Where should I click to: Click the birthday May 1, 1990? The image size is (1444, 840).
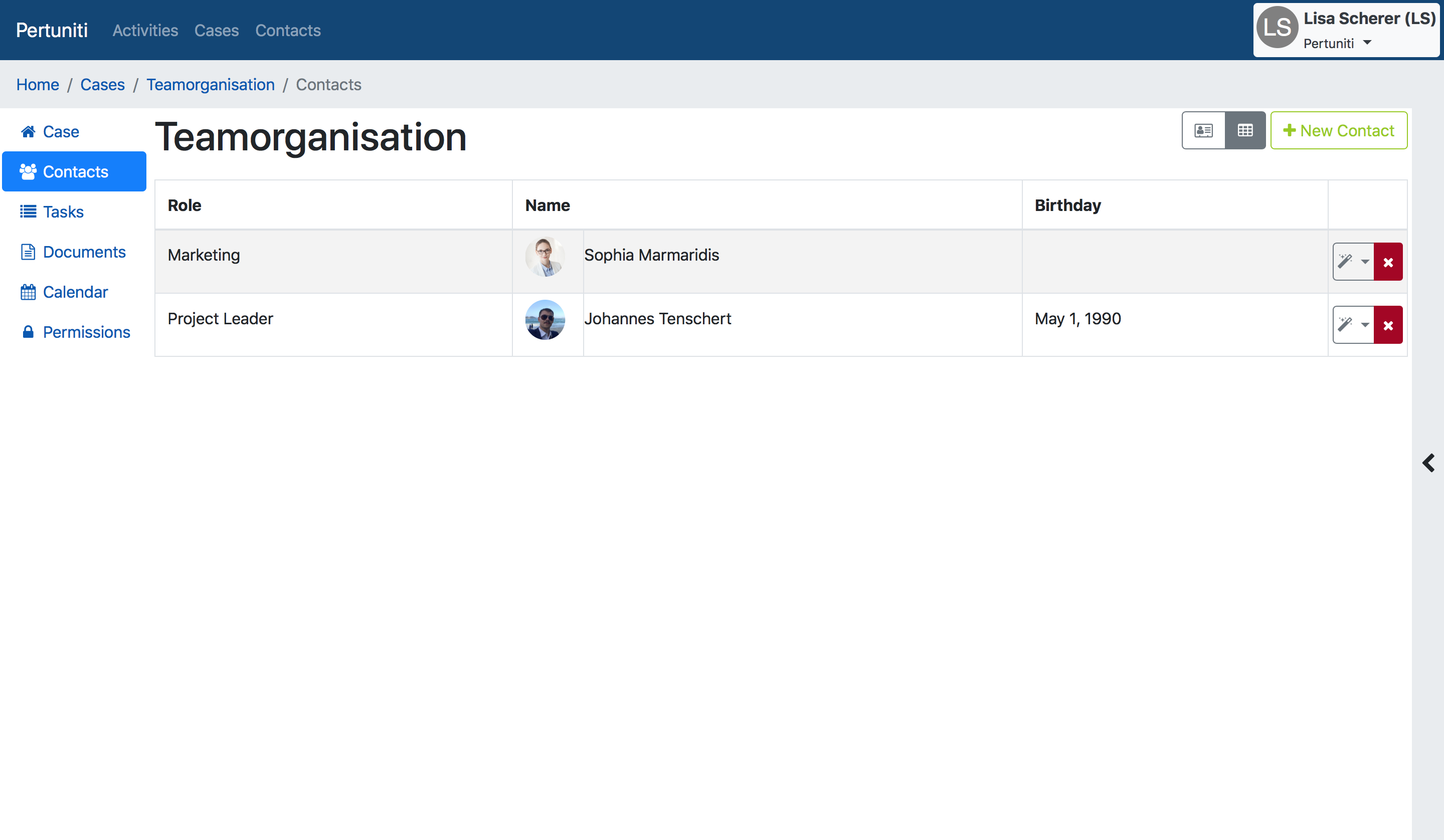point(1078,318)
